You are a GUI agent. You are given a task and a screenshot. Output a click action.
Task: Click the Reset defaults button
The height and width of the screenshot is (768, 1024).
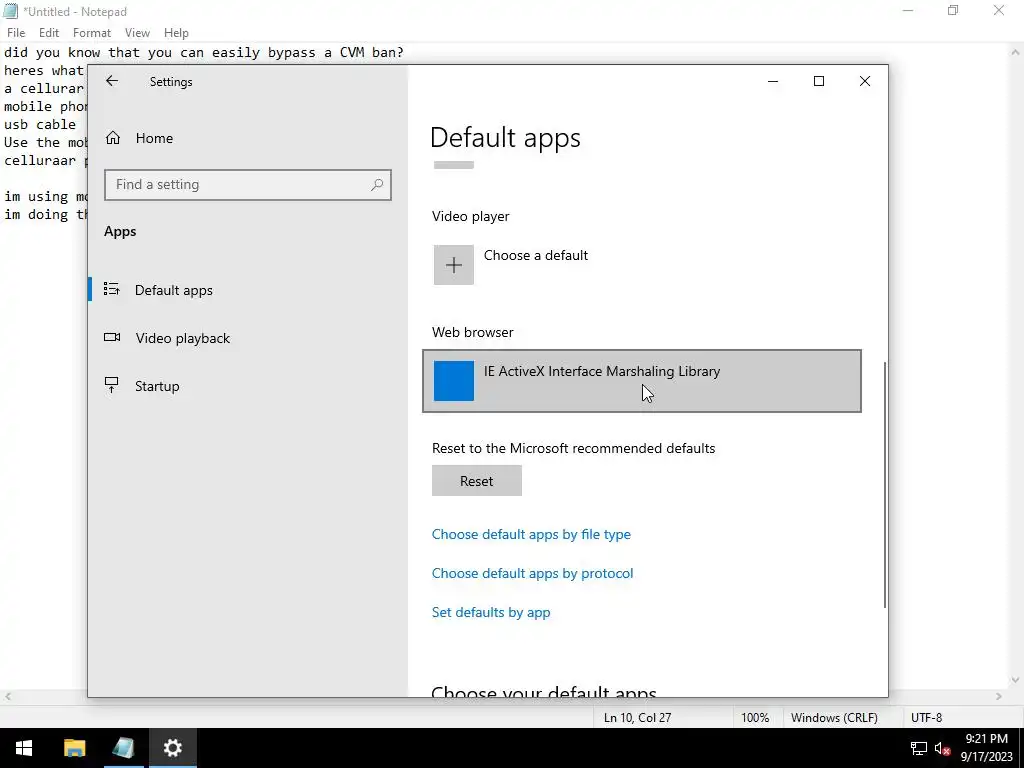pos(477,481)
